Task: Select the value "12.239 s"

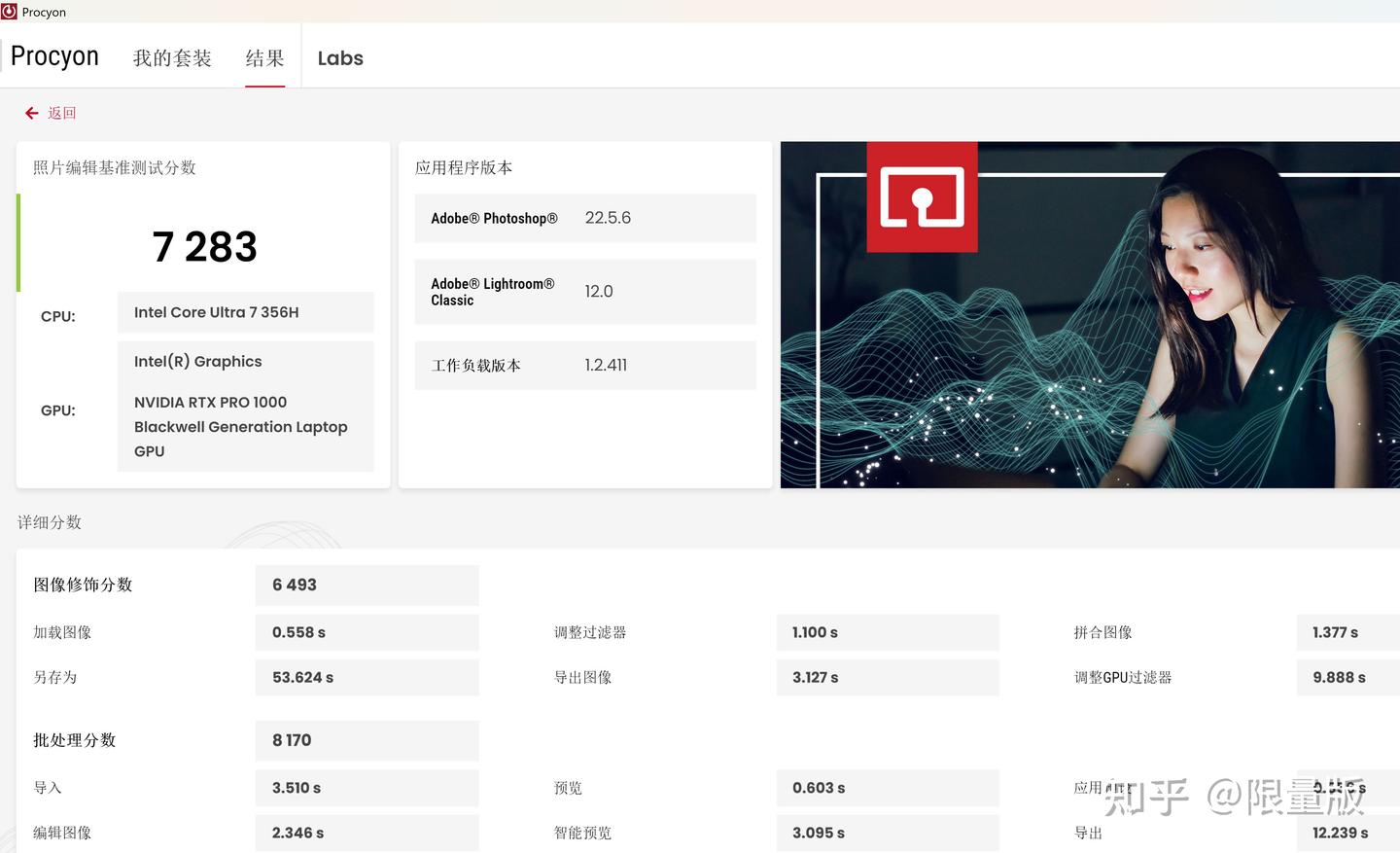Action: pyautogui.click(x=1341, y=833)
